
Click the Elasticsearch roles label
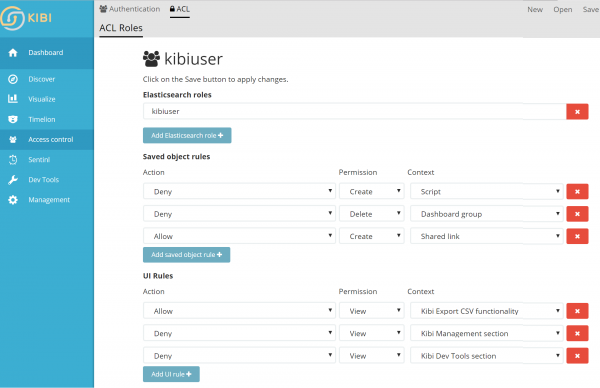point(177,95)
